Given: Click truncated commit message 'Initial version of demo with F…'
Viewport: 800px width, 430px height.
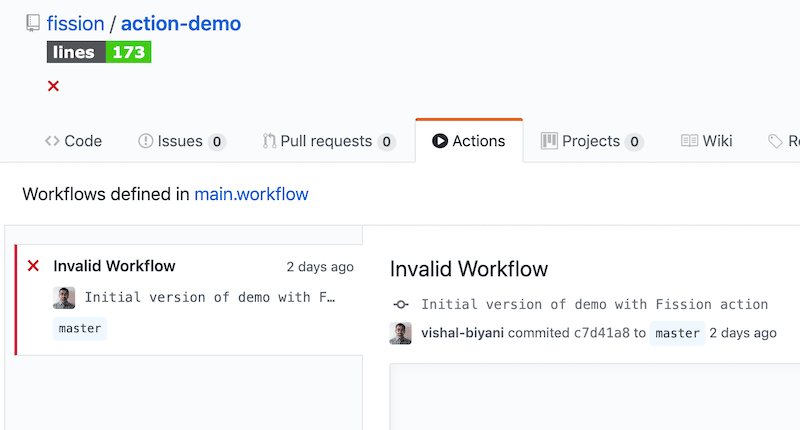Looking at the screenshot, I should tap(210, 297).
